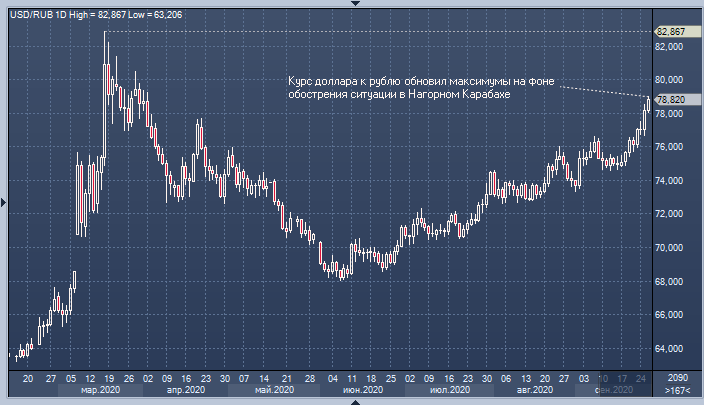Click the 64,000 level on price axis
The height and width of the screenshot is (405, 704).
point(669,349)
